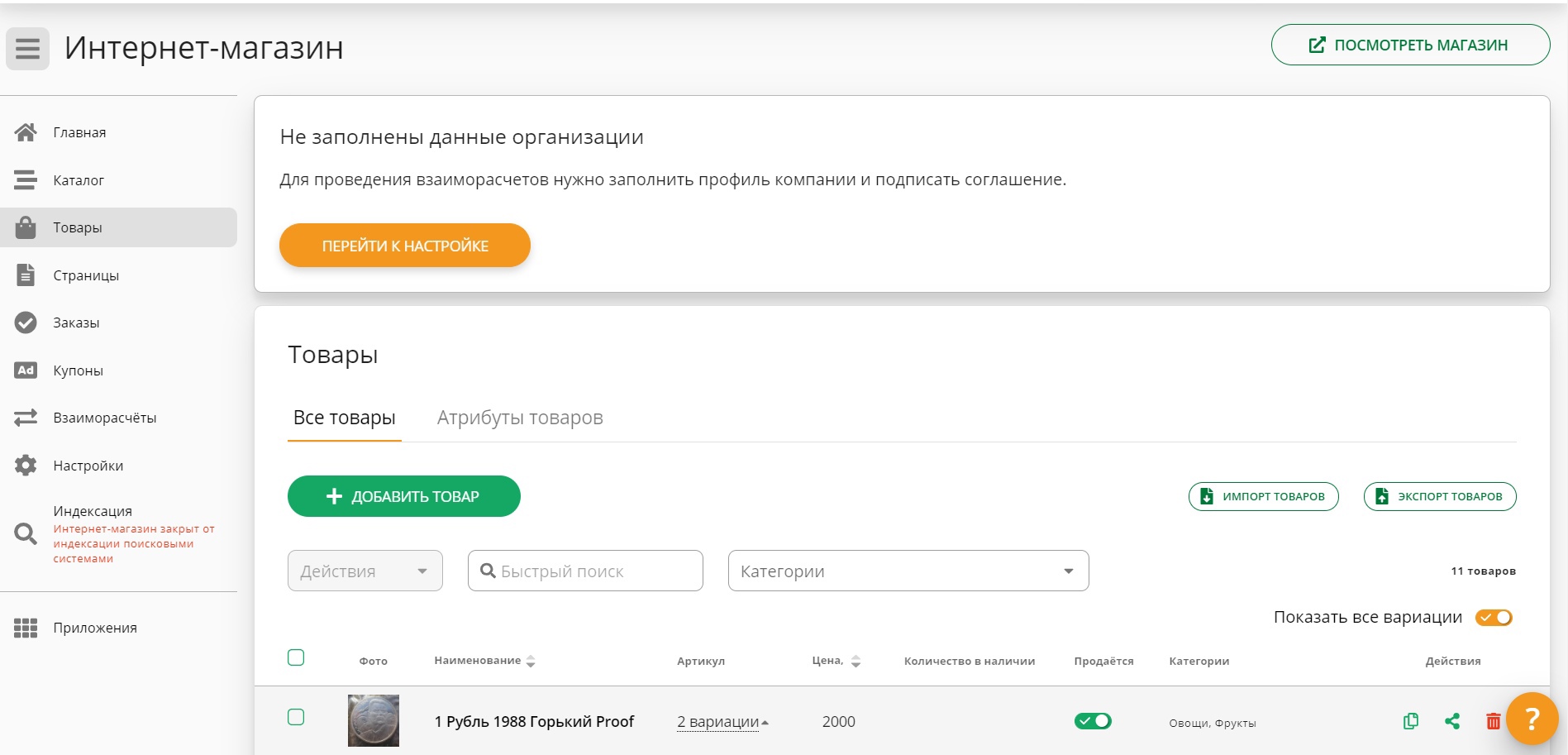The height and width of the screenshot is (755, 1568).
Task: Open Индексация via its magnifier icon
Action: [26, 534]
